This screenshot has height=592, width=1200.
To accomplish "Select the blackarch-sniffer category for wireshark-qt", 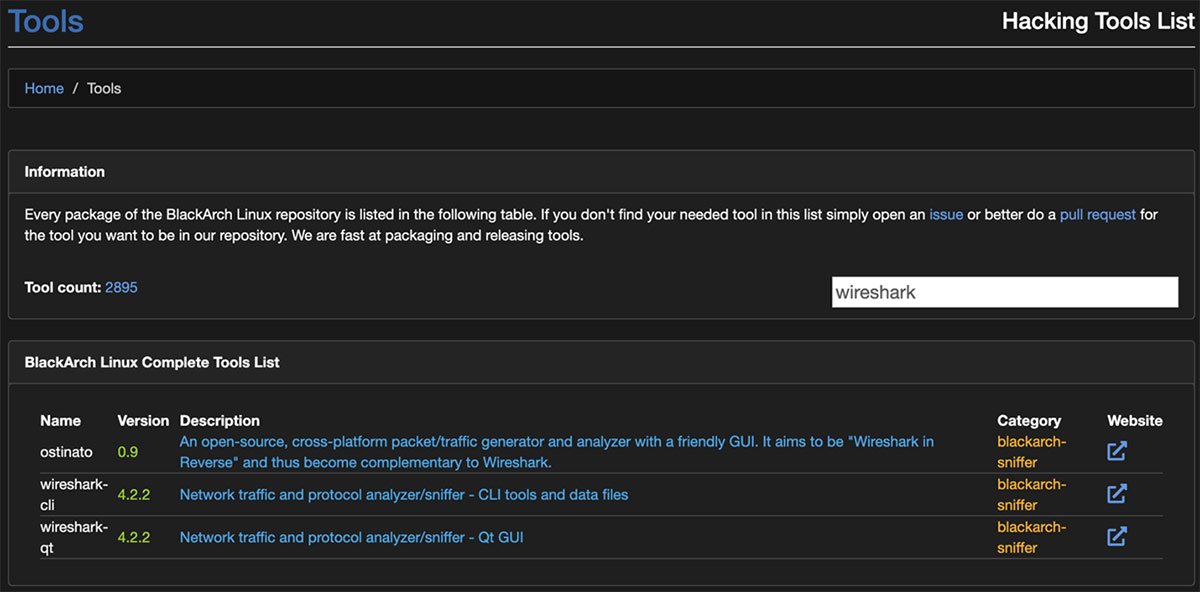I will 1030,537.
